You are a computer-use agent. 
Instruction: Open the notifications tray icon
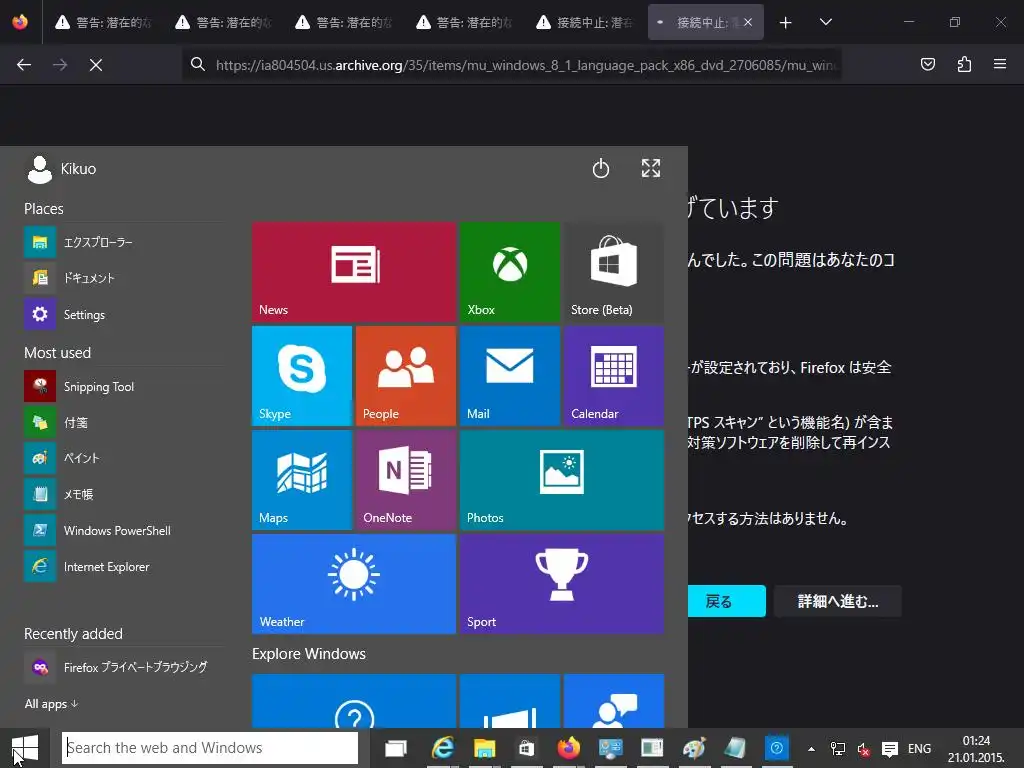(x=889, y=749)
